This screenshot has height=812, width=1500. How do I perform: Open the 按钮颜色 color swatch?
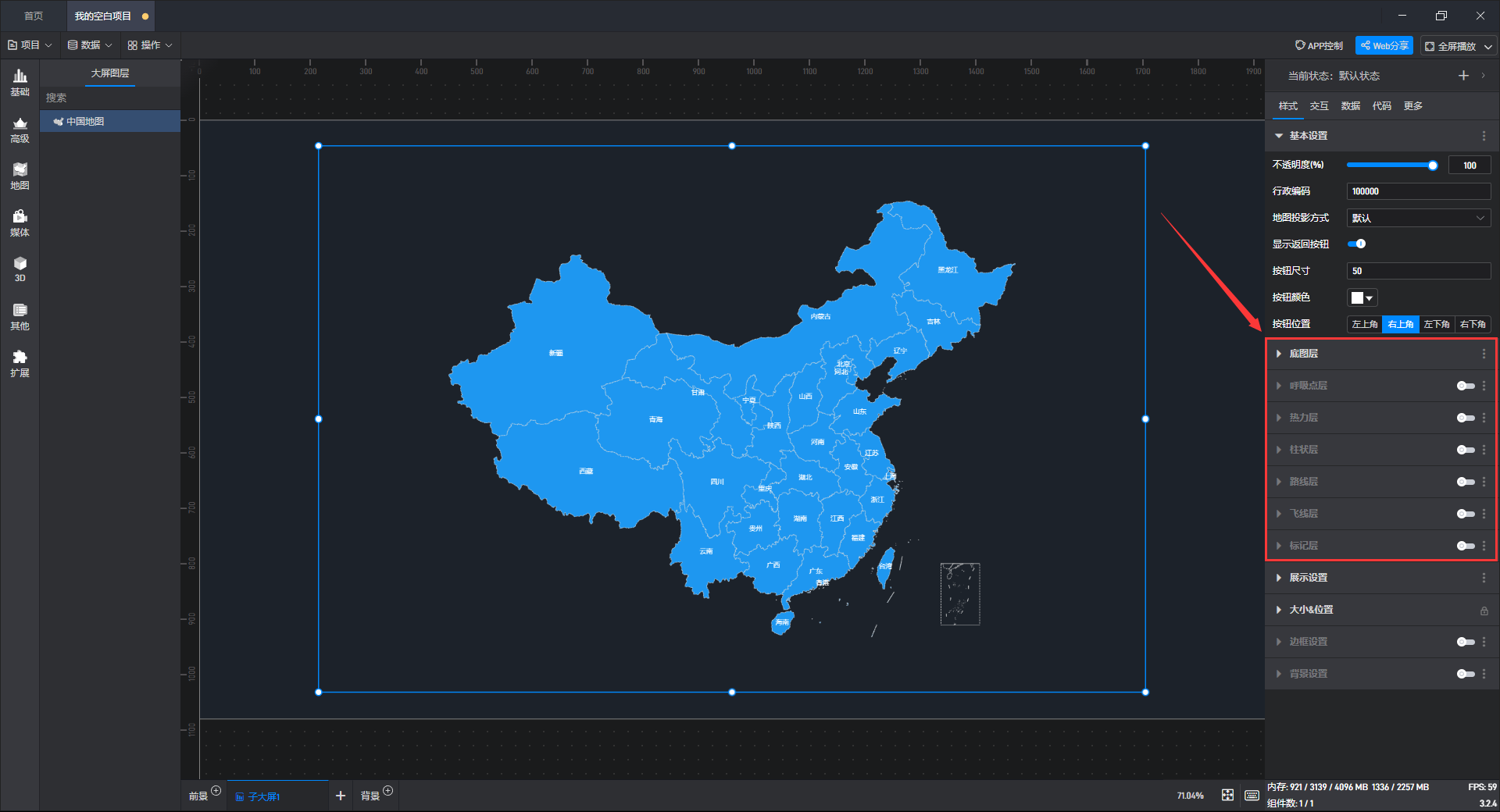(1362, 297)
